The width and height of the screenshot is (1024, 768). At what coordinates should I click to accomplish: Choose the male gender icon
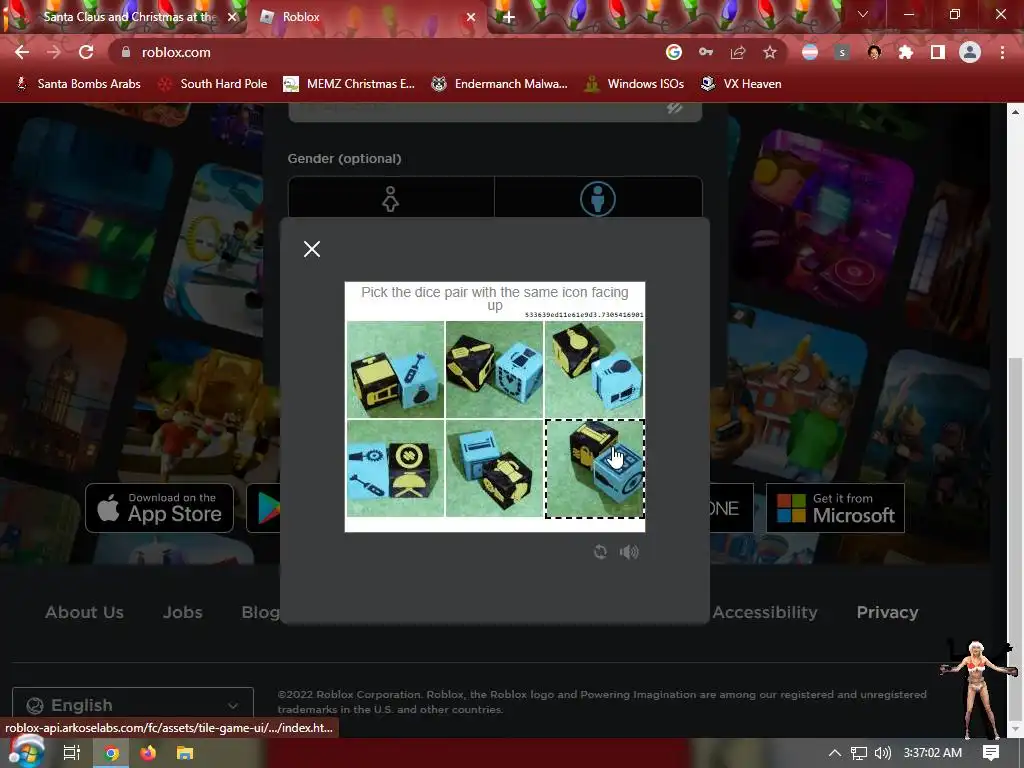[x=598, y=199]
